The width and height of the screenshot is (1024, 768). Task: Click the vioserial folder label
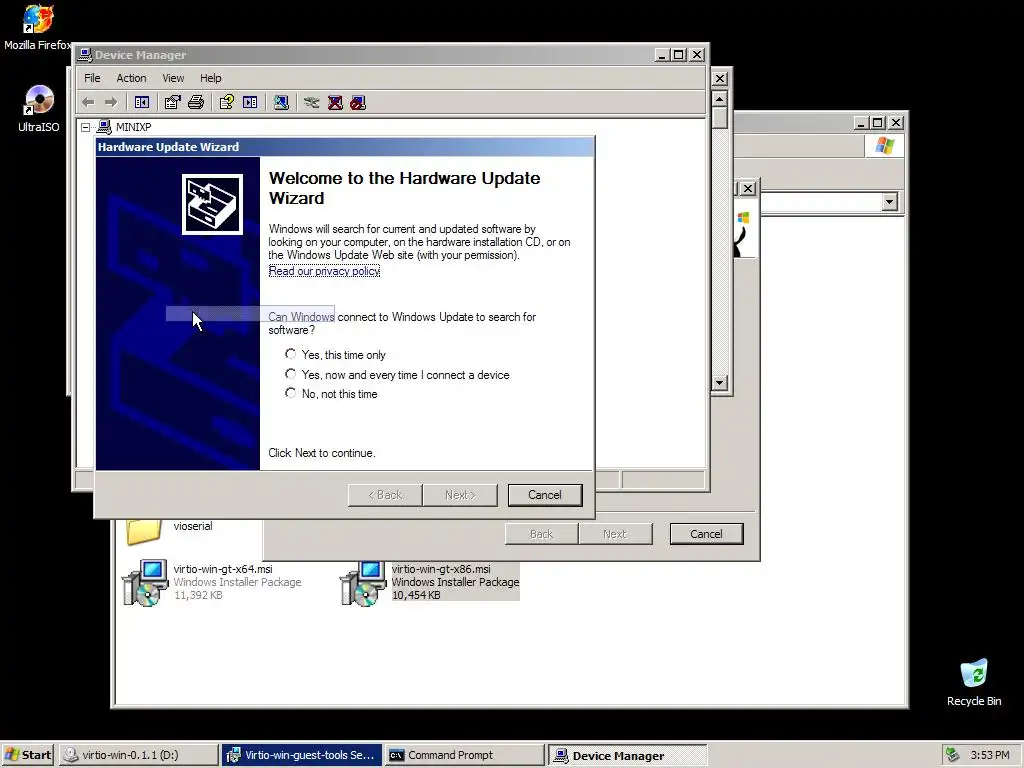pos(193,526)
